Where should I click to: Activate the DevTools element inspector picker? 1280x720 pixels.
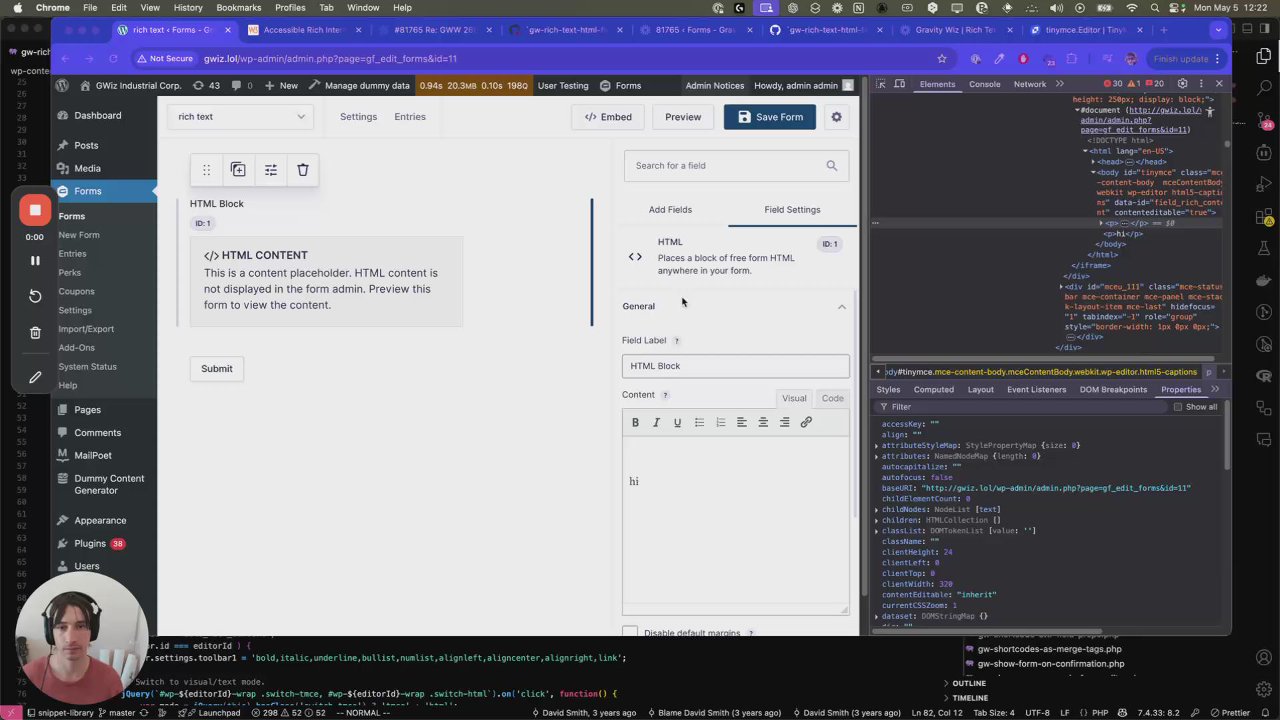pos(880,84)
